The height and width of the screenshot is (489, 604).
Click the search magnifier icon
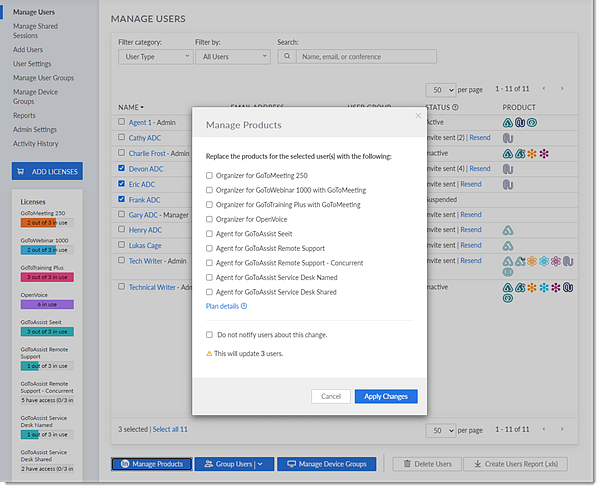(x=287, y=57)
